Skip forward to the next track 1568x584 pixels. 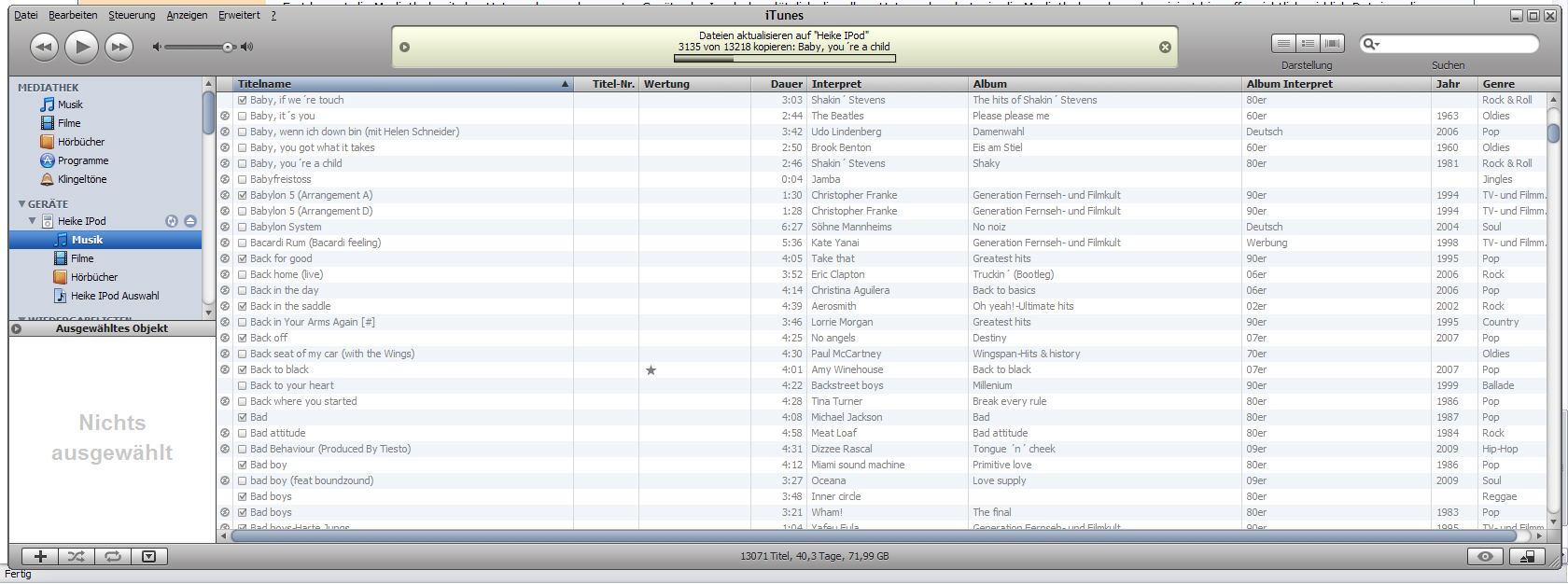[x=119, y=47]
